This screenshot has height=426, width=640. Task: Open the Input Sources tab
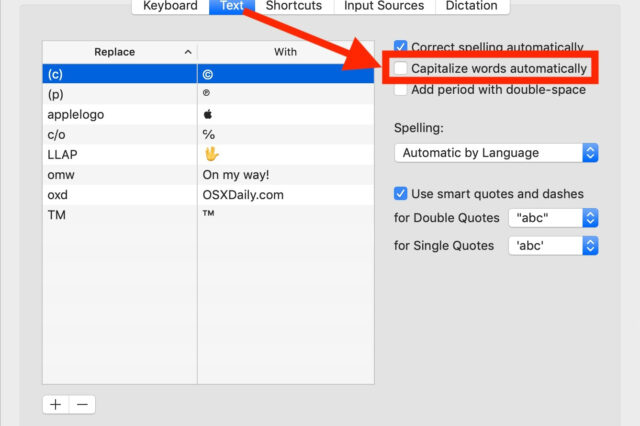click(x=384, y=7)
